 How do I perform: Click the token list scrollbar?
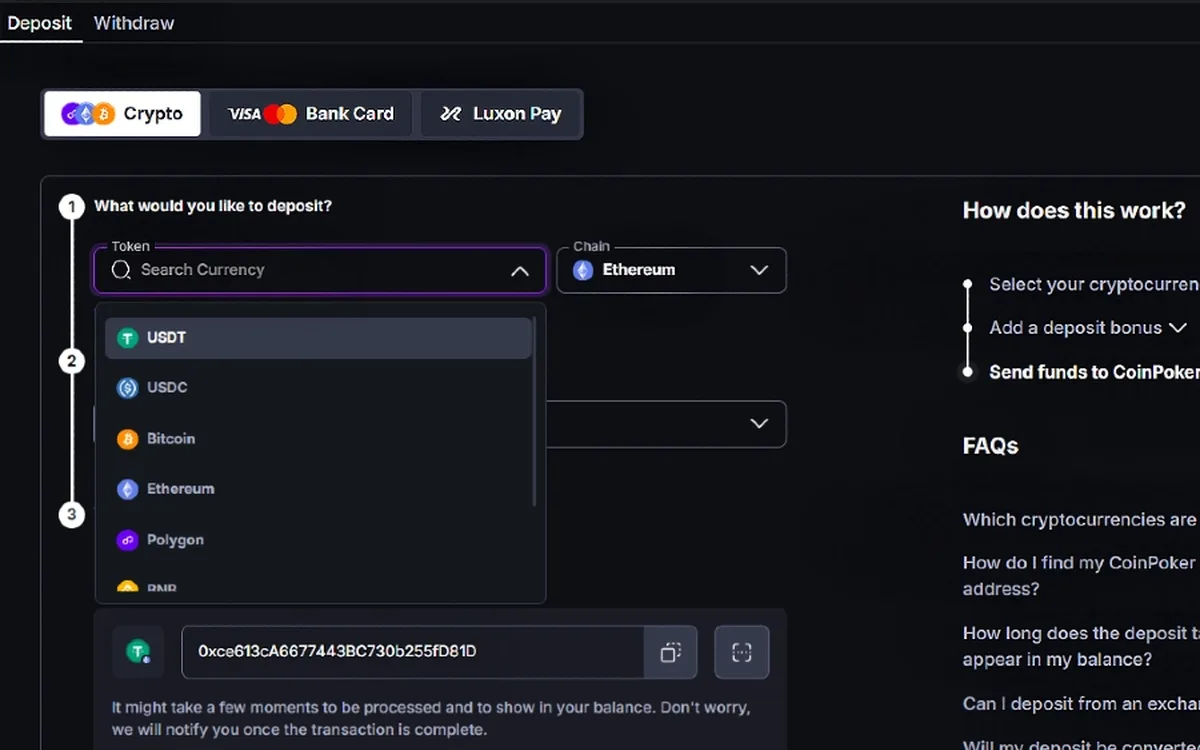coord(535,410)
